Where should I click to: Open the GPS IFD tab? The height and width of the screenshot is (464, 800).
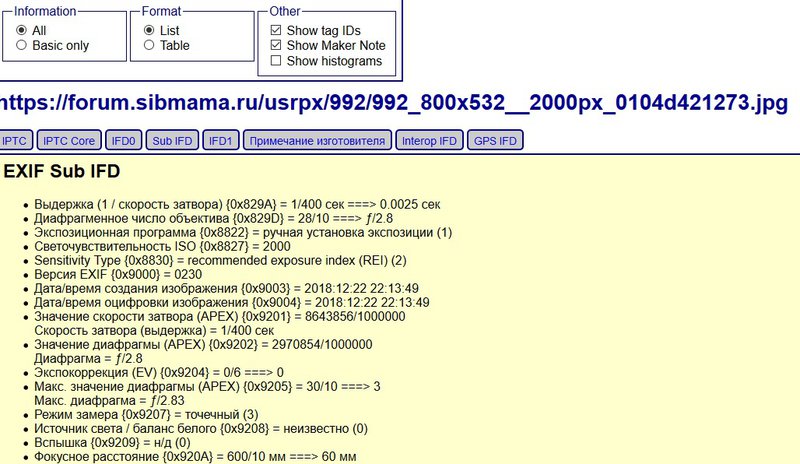pyautogui.click(x=496, y=141)
